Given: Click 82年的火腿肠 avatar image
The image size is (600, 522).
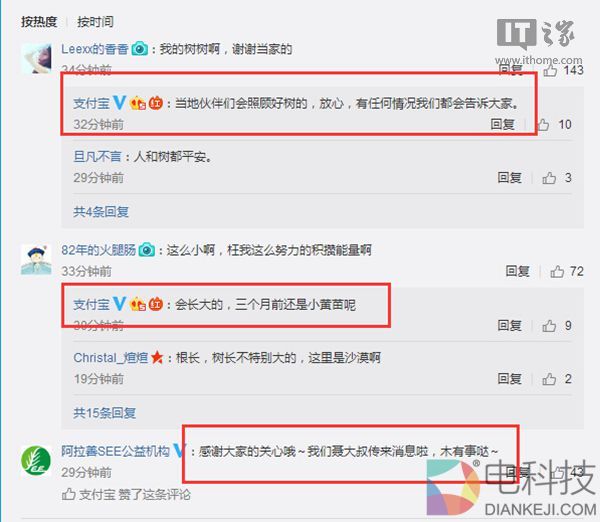Looking at the screenshot, I should (x=36, y=260).
